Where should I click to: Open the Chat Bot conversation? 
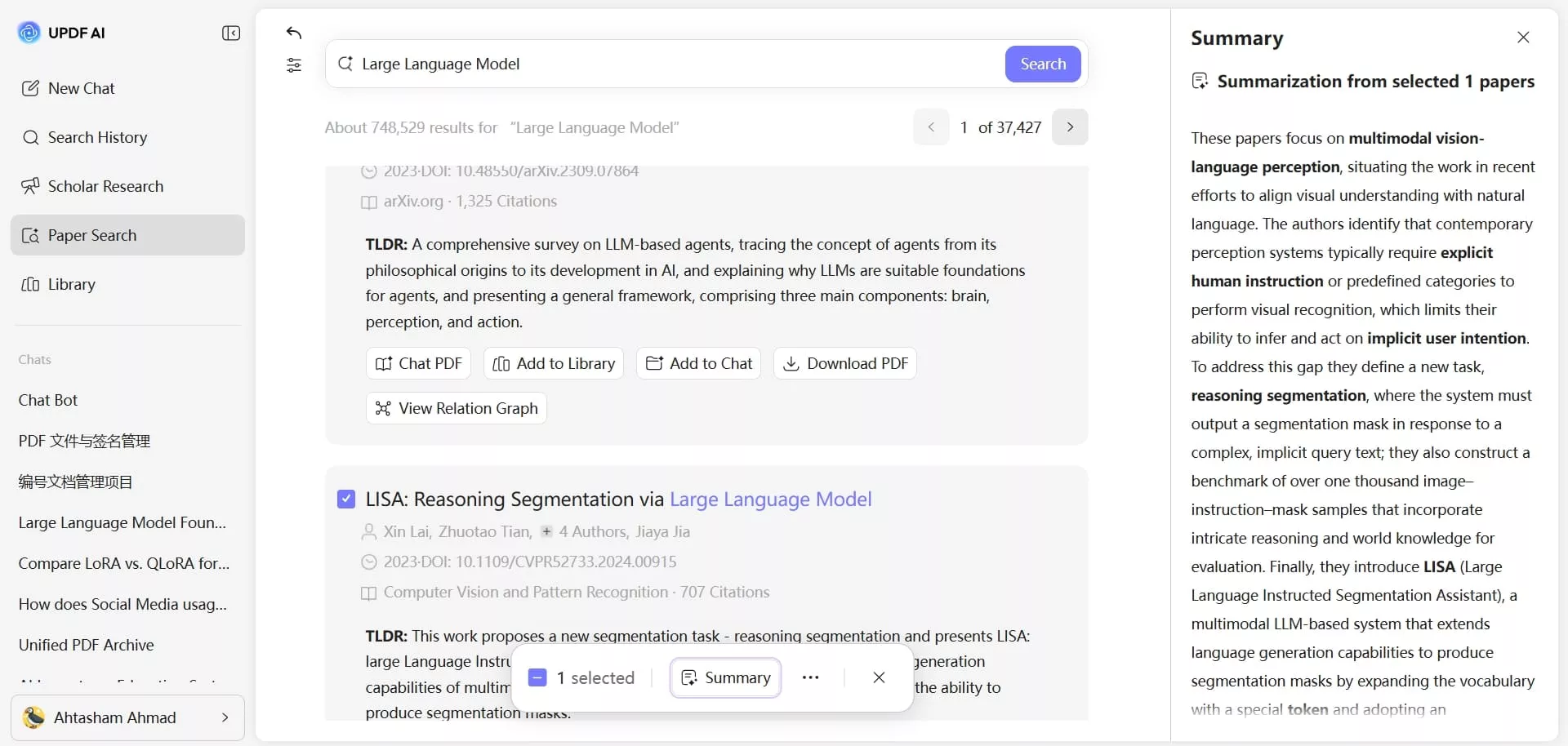coord(47,400)
